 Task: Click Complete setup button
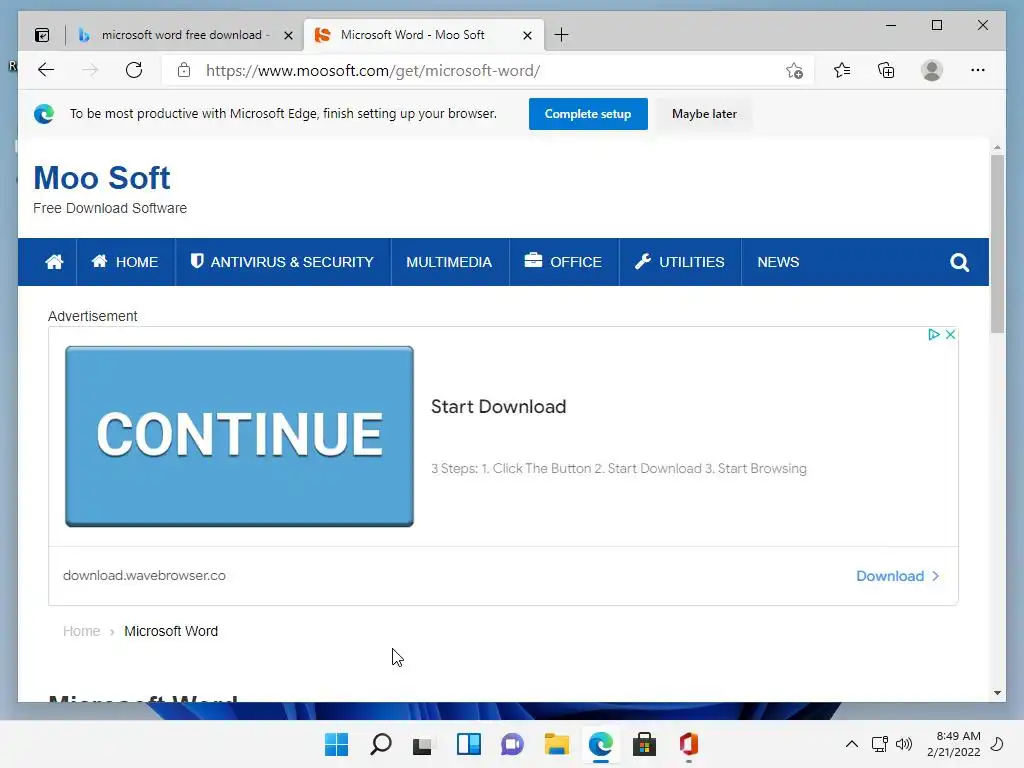point(588,114)
